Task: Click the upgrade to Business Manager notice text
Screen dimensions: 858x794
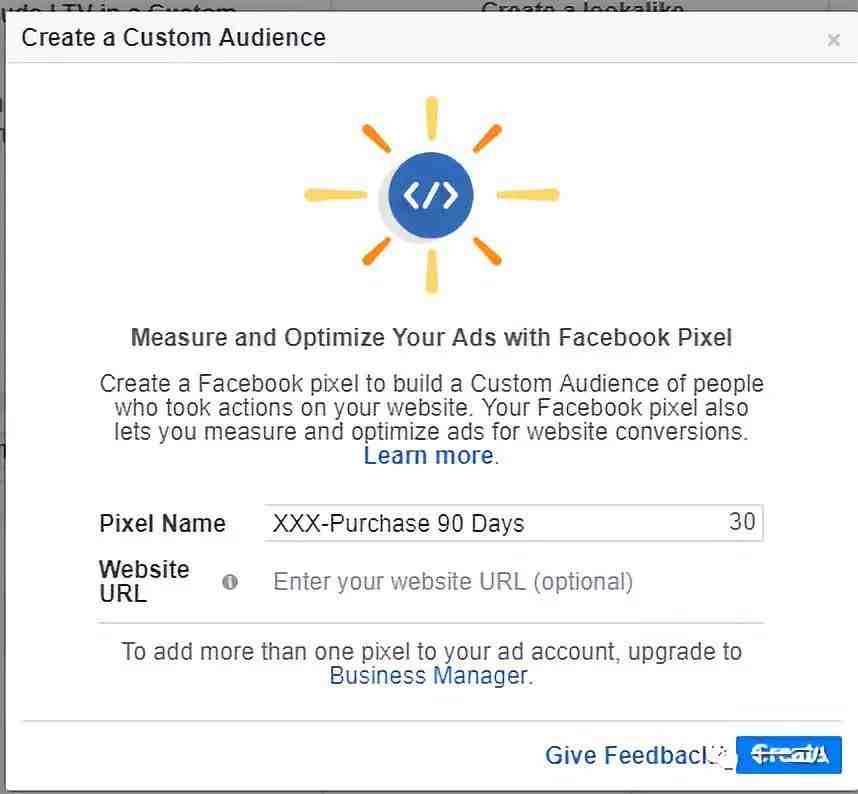Action: click(431, 664)
